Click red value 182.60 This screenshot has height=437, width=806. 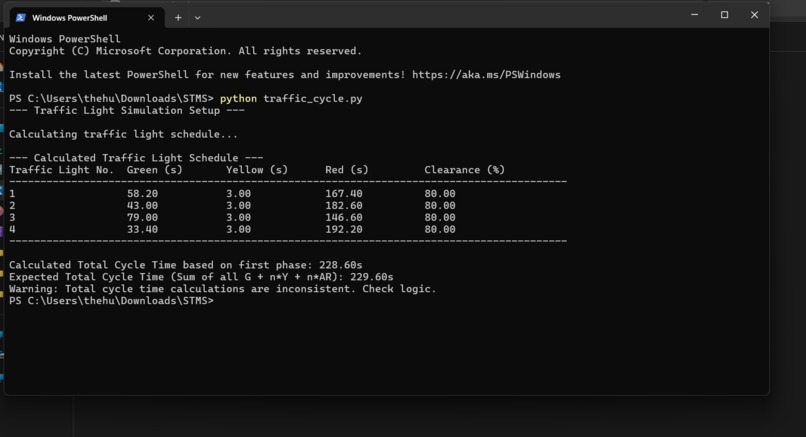[344, 206]
